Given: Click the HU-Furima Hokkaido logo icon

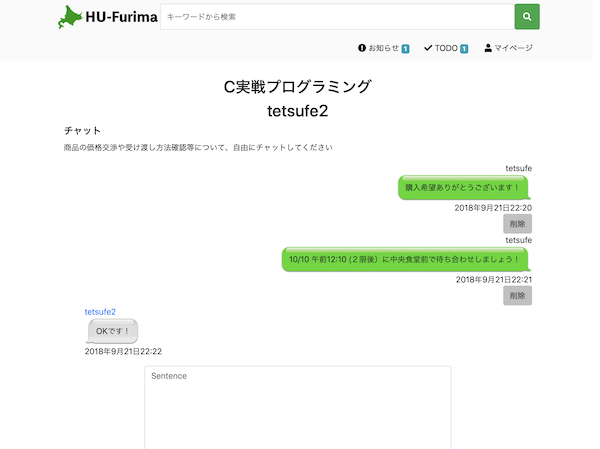Looking at the screenshot, I should [70, 17].
